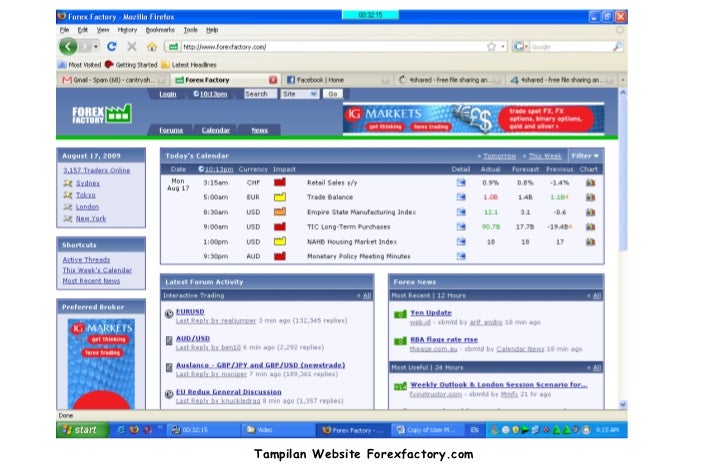The width and height of the screenshot is (728, 476).
Task: Open the address bar history dropdown arrow
Action: (x=503, y=47)
